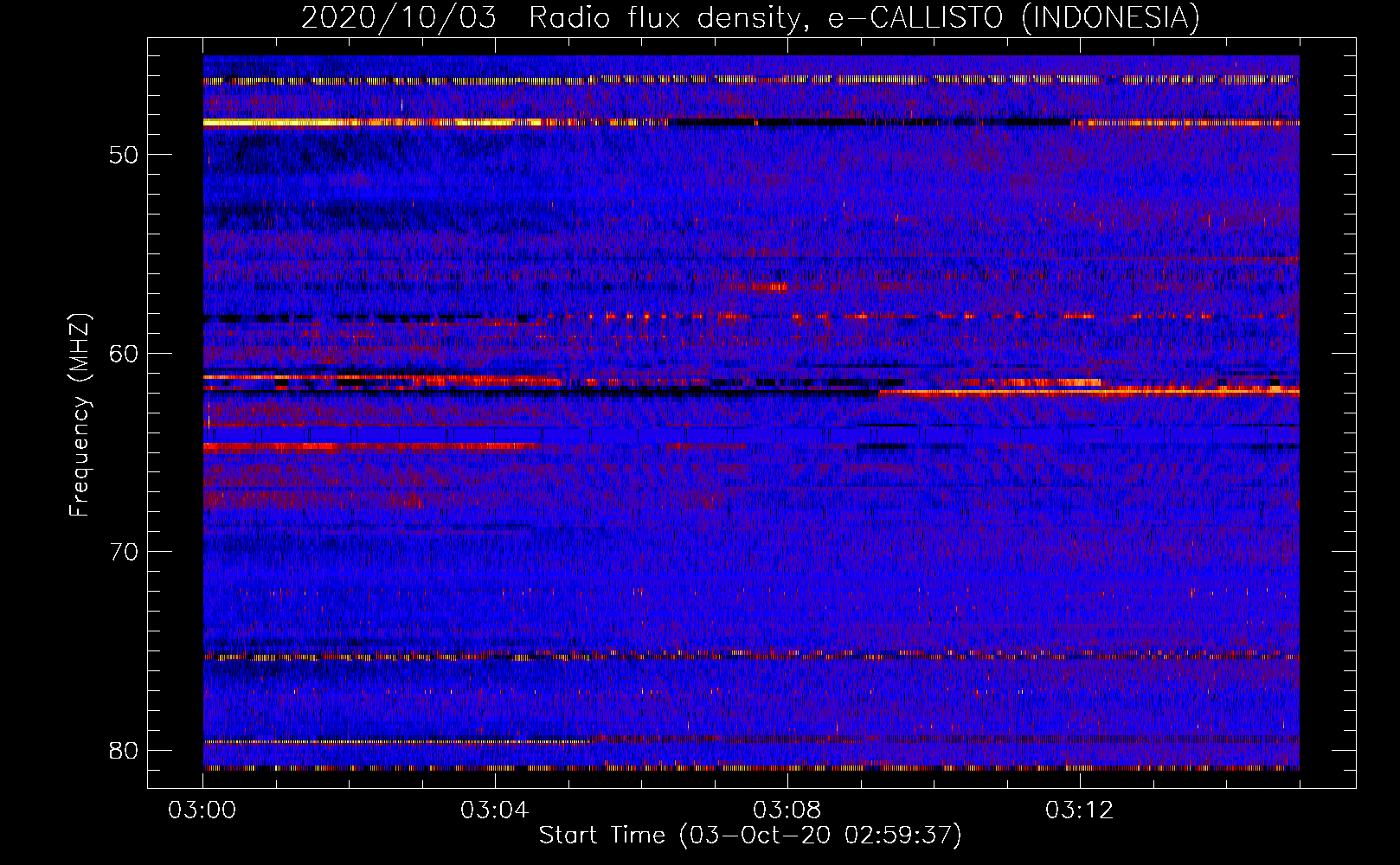Select the 50 frequency axis label

[x=124, y=155]
